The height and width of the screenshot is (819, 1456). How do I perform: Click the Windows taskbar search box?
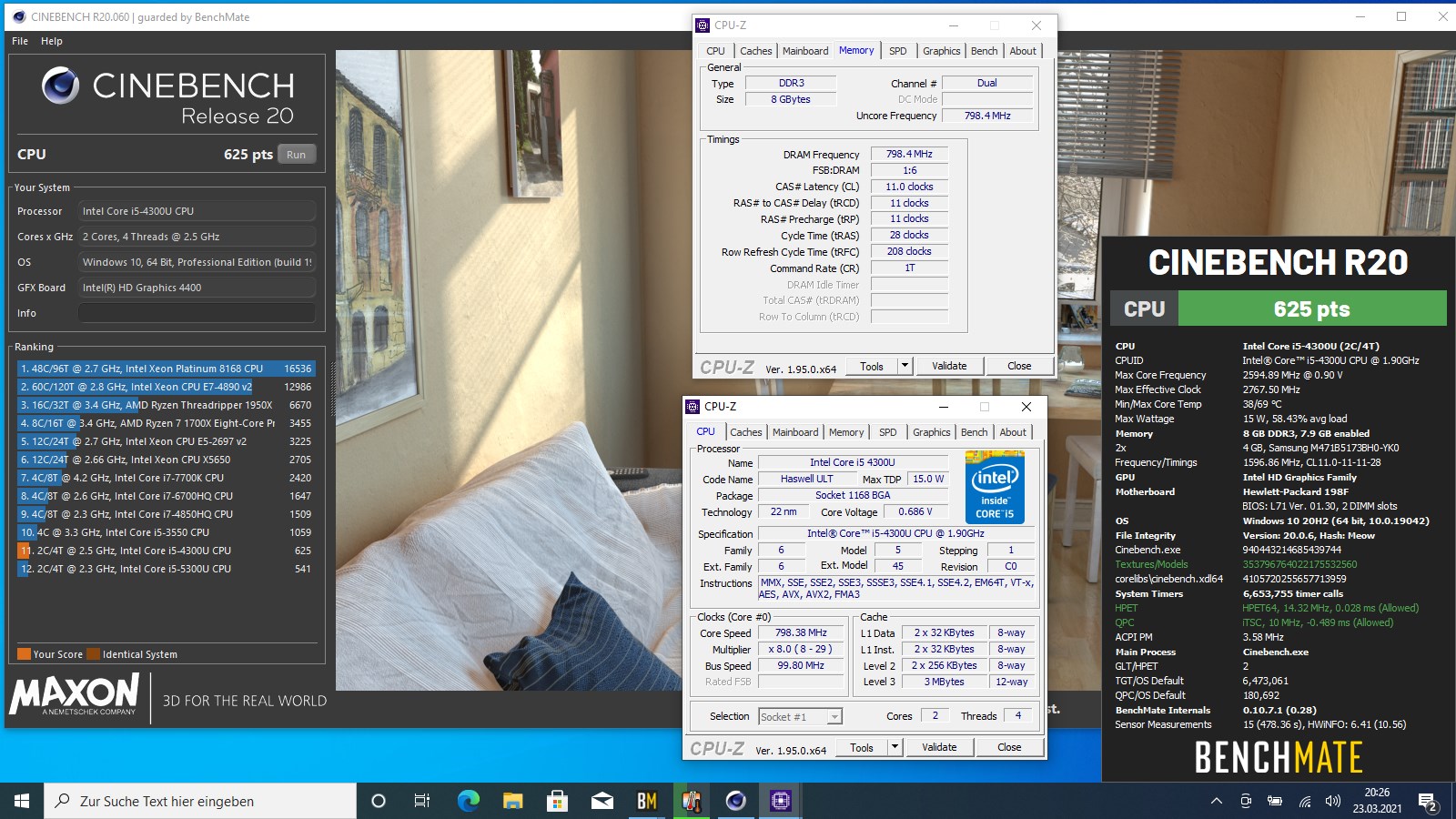pos(200,801)
